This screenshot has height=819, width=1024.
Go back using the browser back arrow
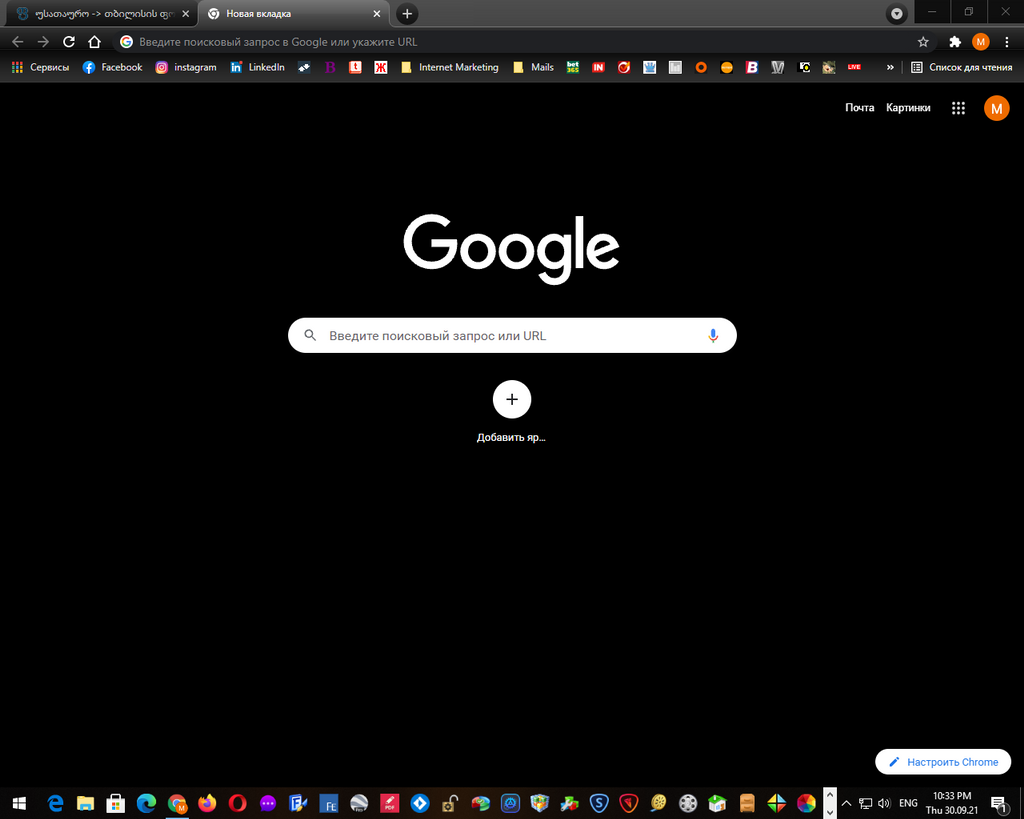click(18, 42)
